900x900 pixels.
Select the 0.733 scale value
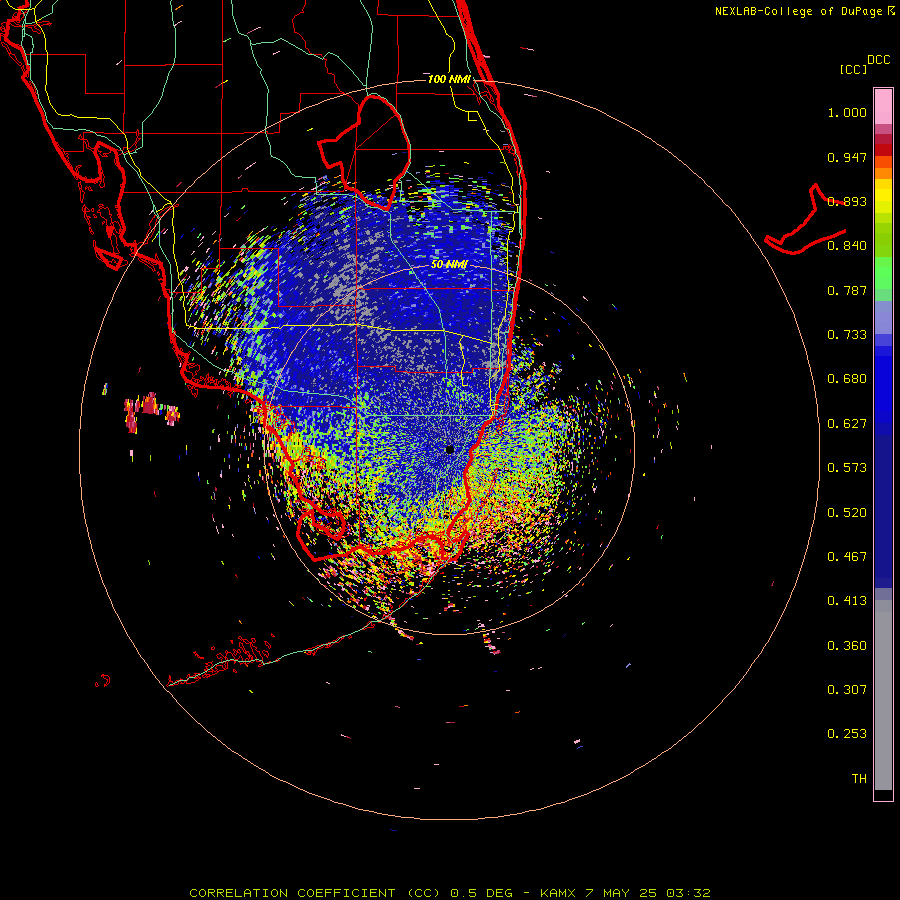coord(847,335)
